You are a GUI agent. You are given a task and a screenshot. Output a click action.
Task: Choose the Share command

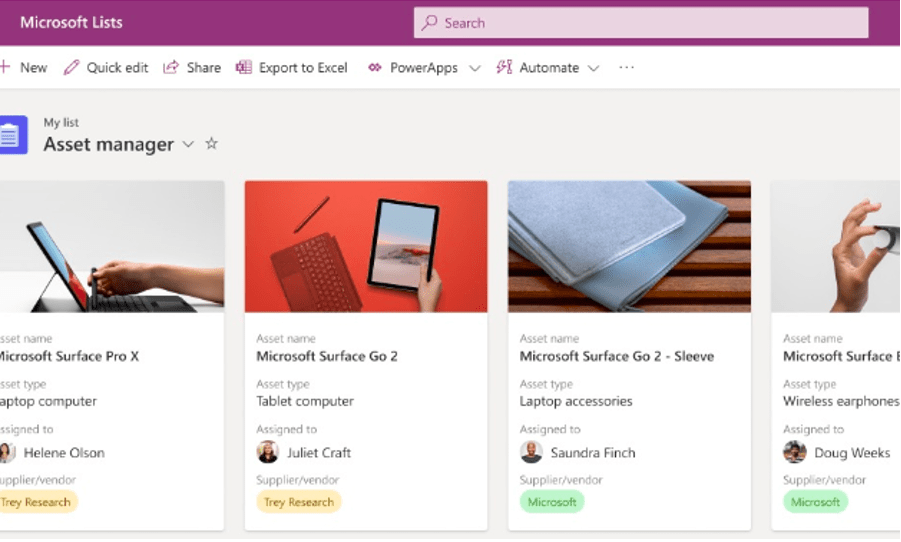click(x=203, y=68)
